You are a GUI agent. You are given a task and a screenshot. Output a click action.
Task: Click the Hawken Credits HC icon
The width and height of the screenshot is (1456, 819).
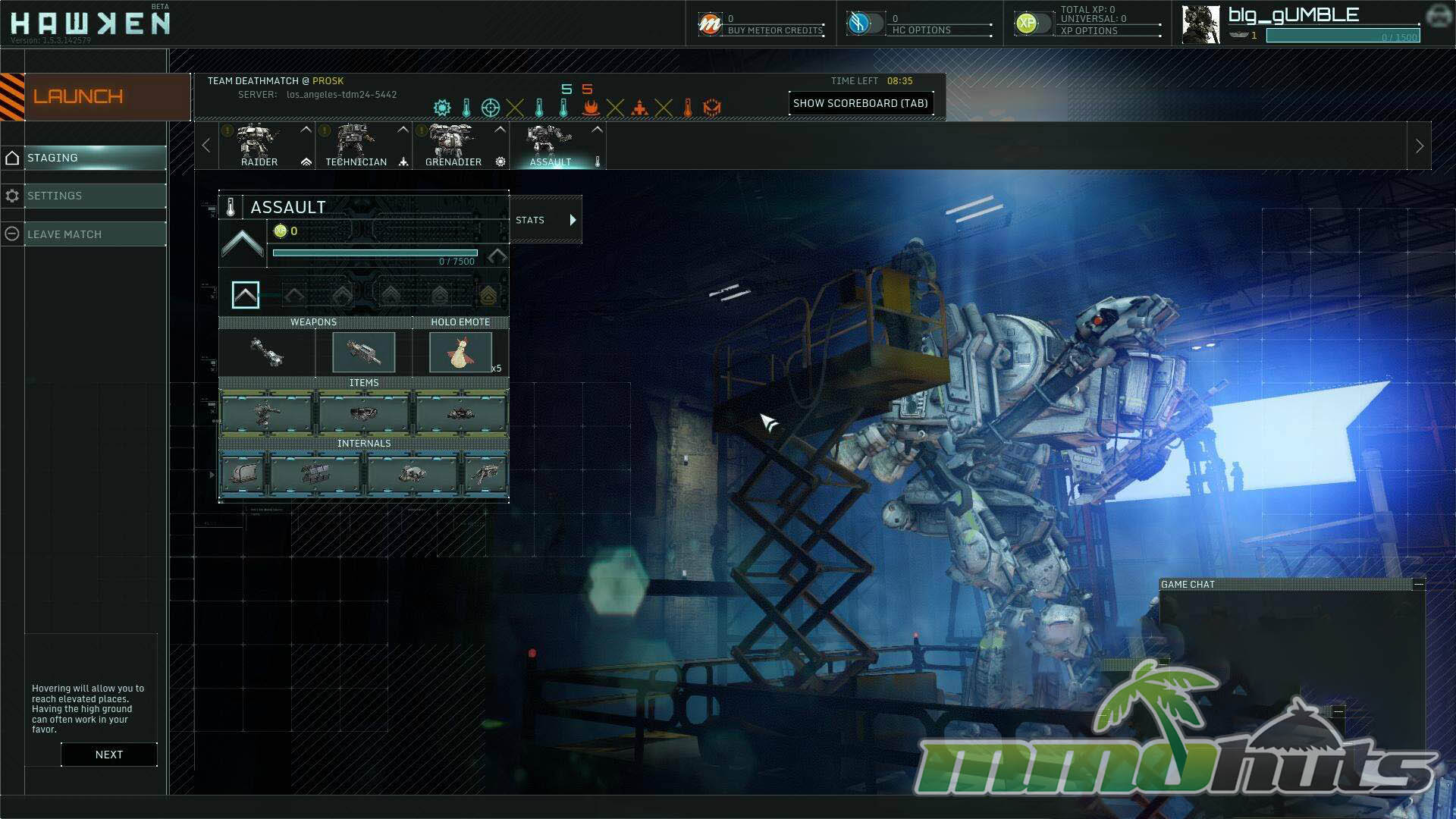pyautogui.click(x=859, y=24)
